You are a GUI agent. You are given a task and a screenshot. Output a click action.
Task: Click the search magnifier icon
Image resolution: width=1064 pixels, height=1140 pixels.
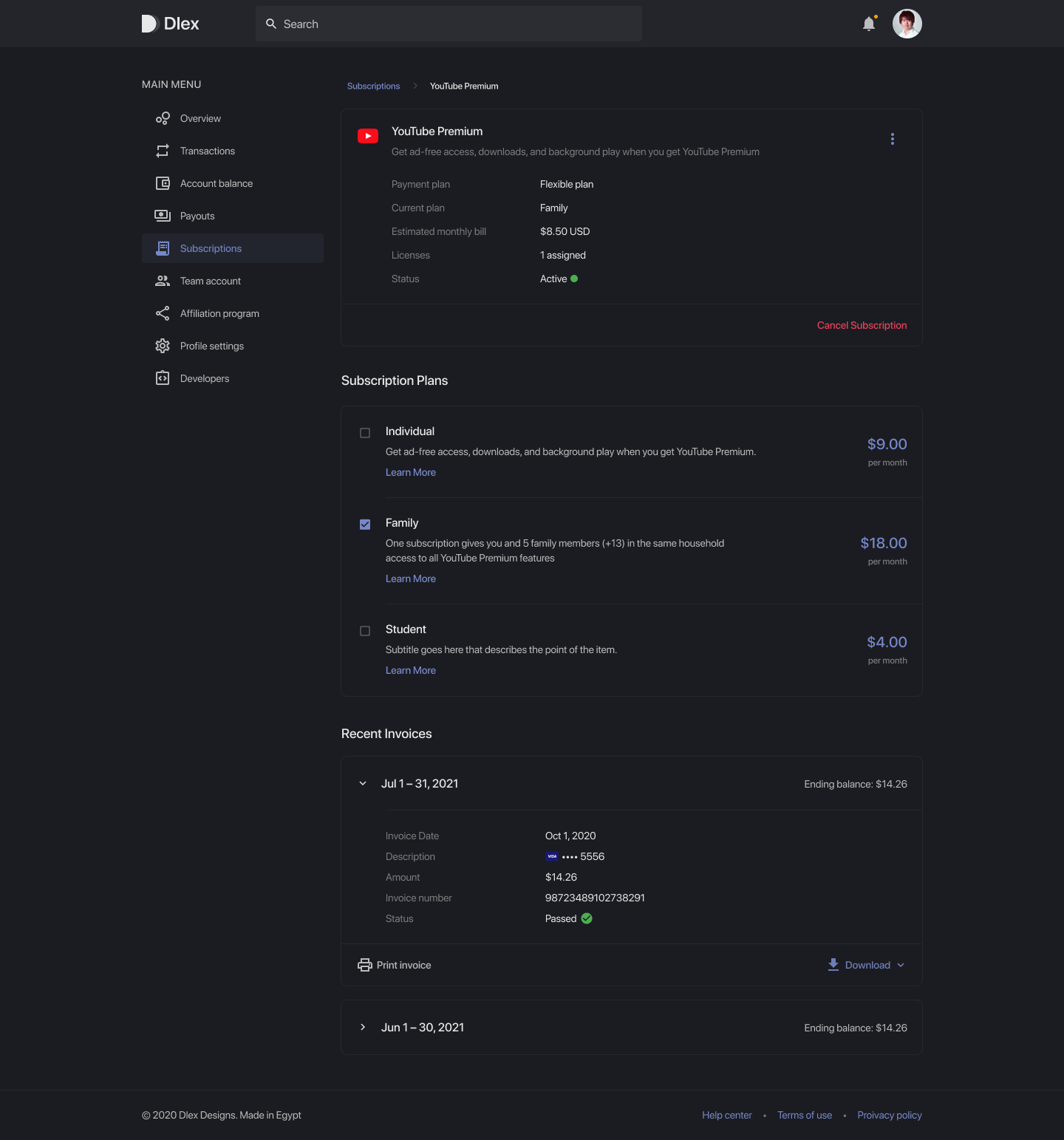click(x=271, y=24)
